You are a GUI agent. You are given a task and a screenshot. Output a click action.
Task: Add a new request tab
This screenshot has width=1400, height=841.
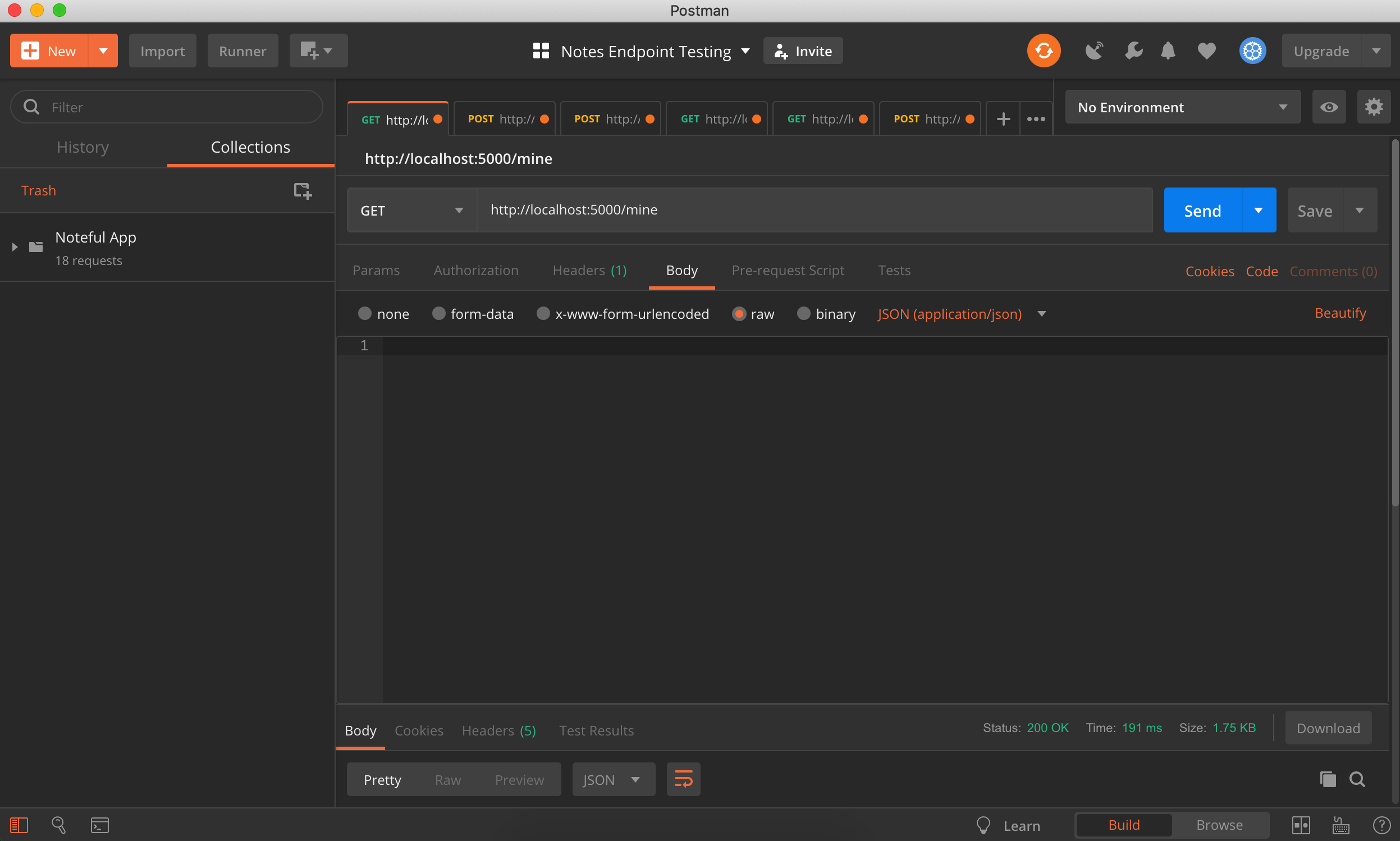pyautogui.click(x=1003, y=119)
